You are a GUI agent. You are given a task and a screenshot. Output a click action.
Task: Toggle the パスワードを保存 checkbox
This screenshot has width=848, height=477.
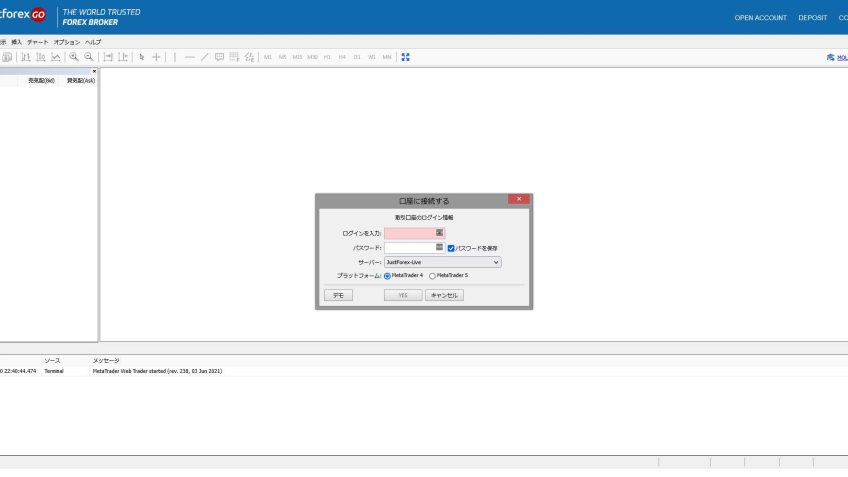[452, 247]
